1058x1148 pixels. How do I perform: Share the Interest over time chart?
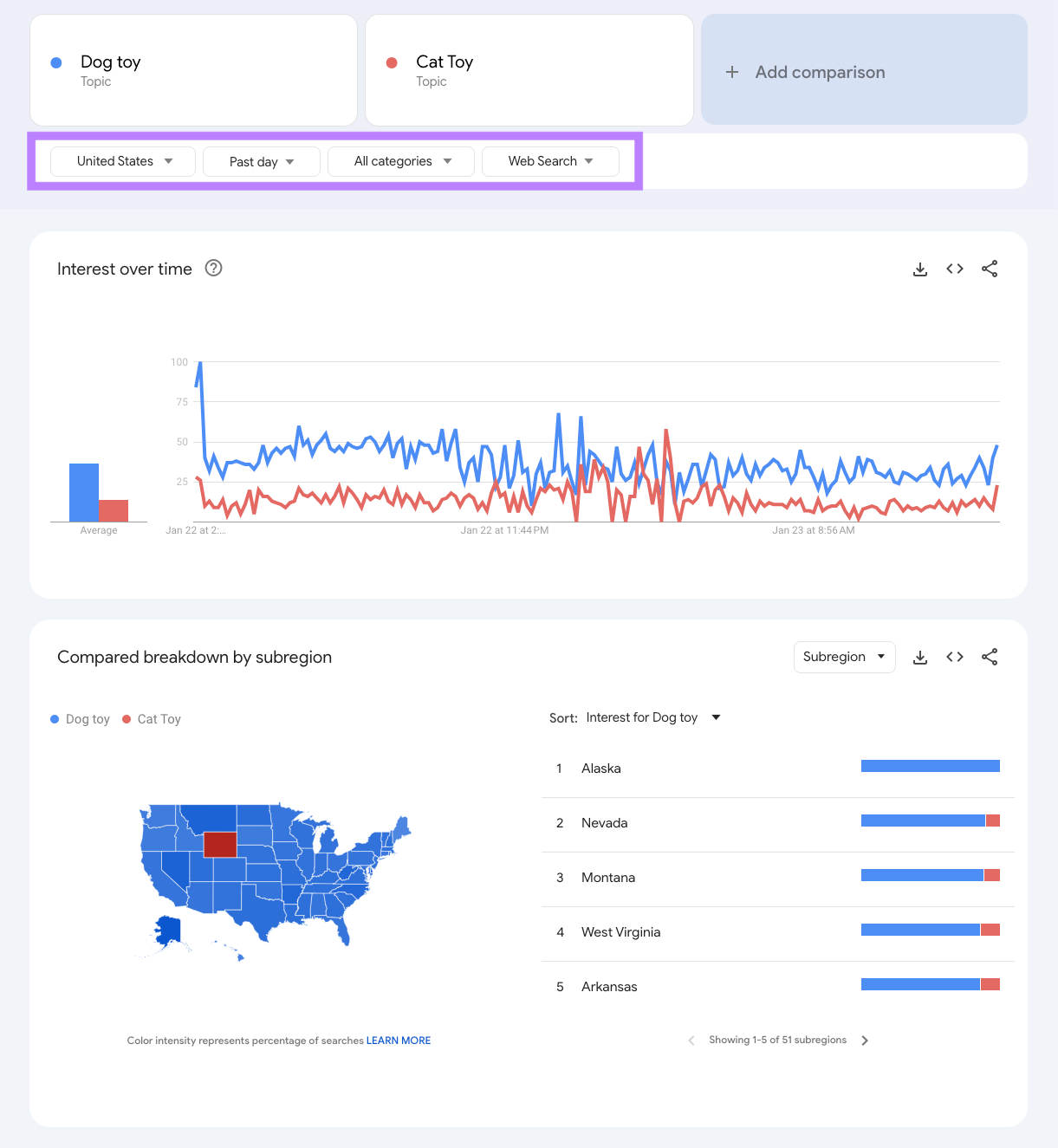tap(990, 269)
